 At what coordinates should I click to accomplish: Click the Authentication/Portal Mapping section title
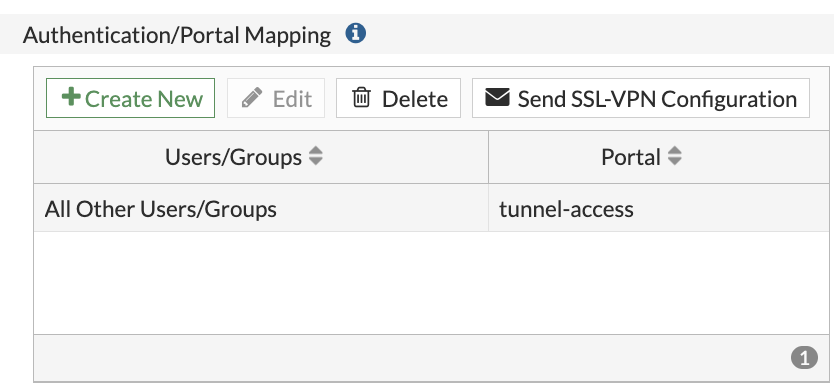click(x=177, y=36)
